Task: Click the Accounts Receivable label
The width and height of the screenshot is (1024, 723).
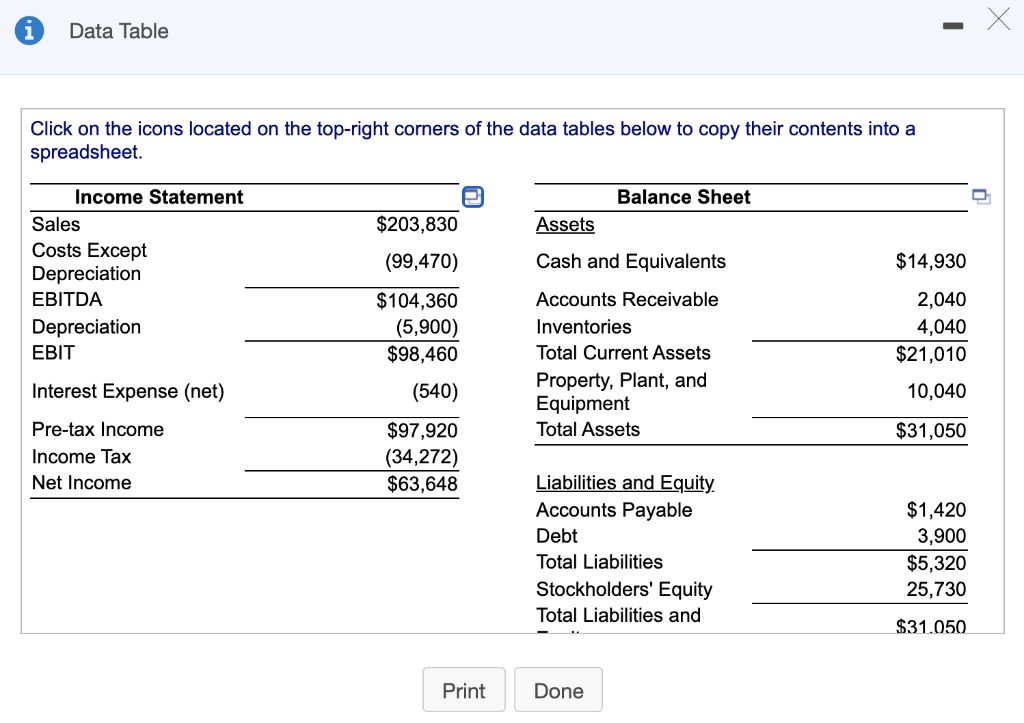Action: click(627, 299)
